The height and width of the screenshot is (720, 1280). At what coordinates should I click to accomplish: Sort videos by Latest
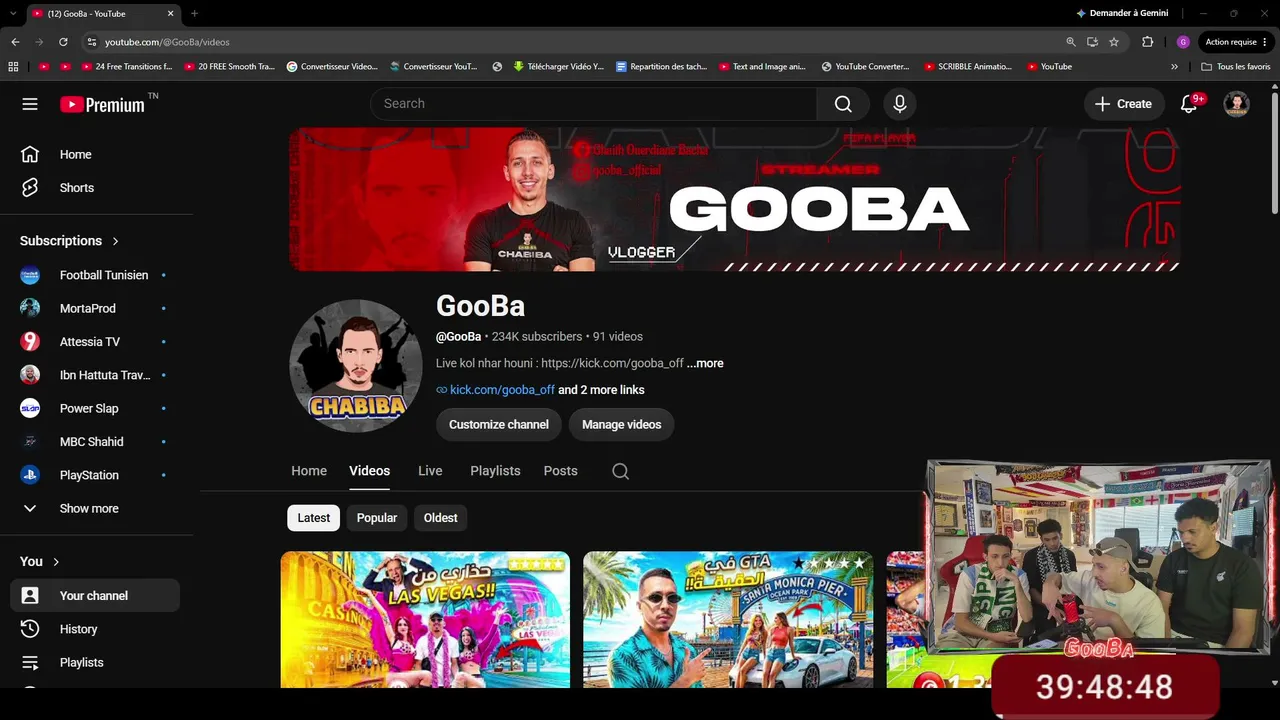313,518
